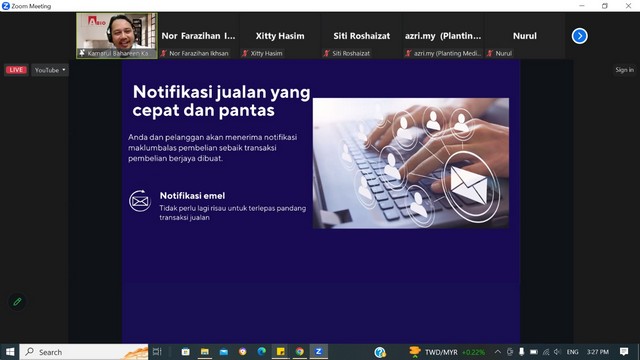Image resolution: width=640 pixels, height=360 pixels.
Task: Open the Windows Start menu
Action: click(x=10, y=351)
